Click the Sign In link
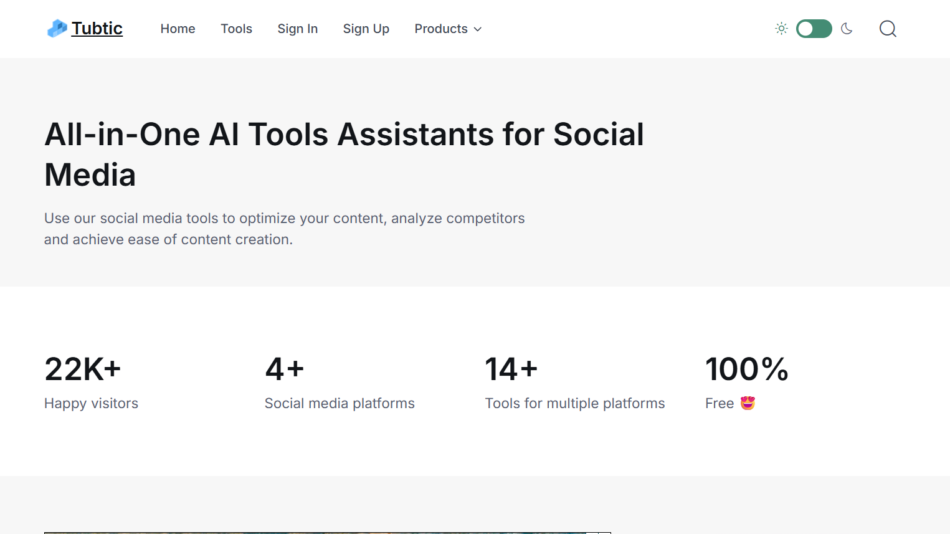Image resolution: width=950 pixels, height=534 pixels. (297, 29)
